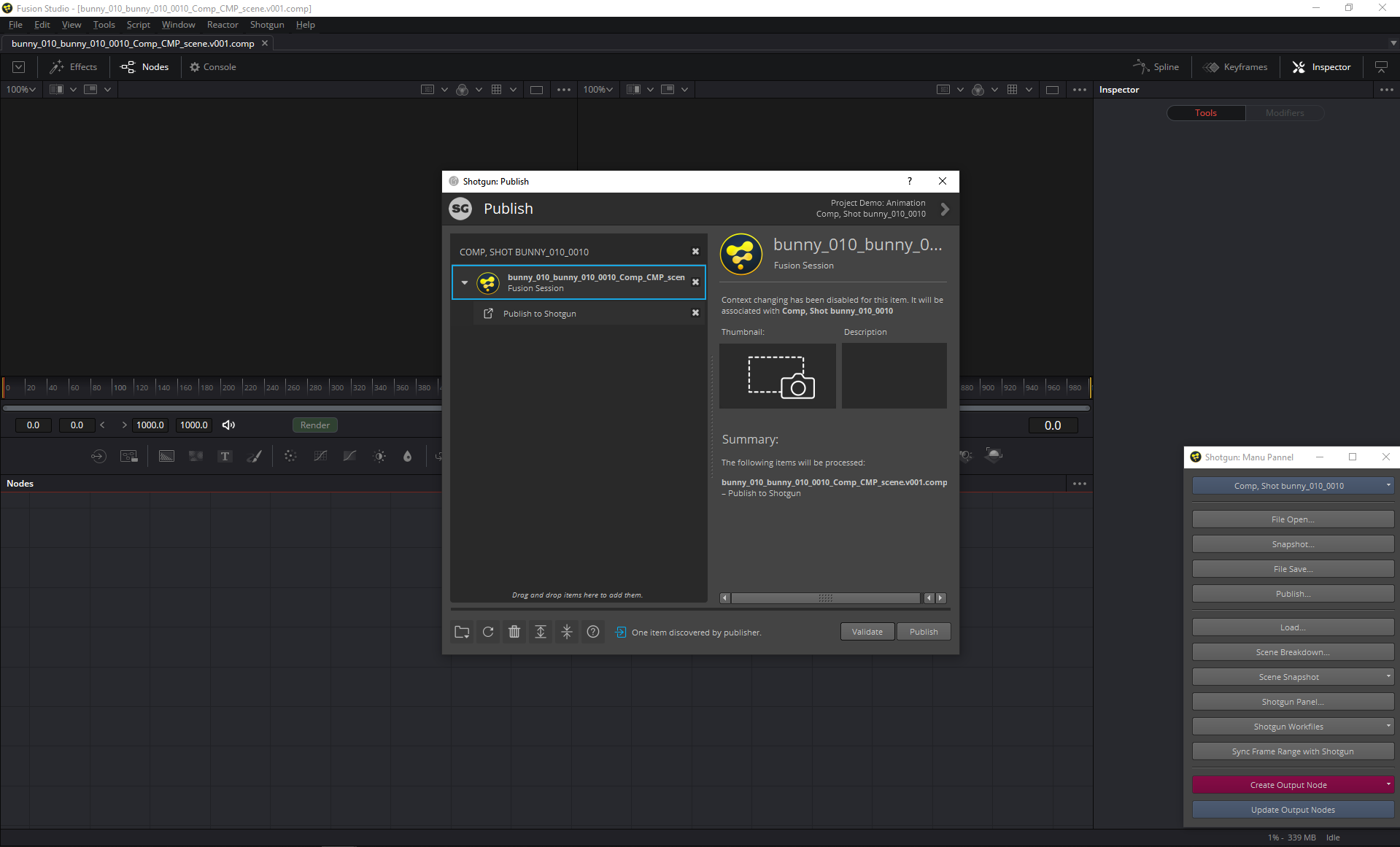Add the Color Curves grid tool
Screen dimensions: 1400x847
pyautogui.click(x=320, y=456)
